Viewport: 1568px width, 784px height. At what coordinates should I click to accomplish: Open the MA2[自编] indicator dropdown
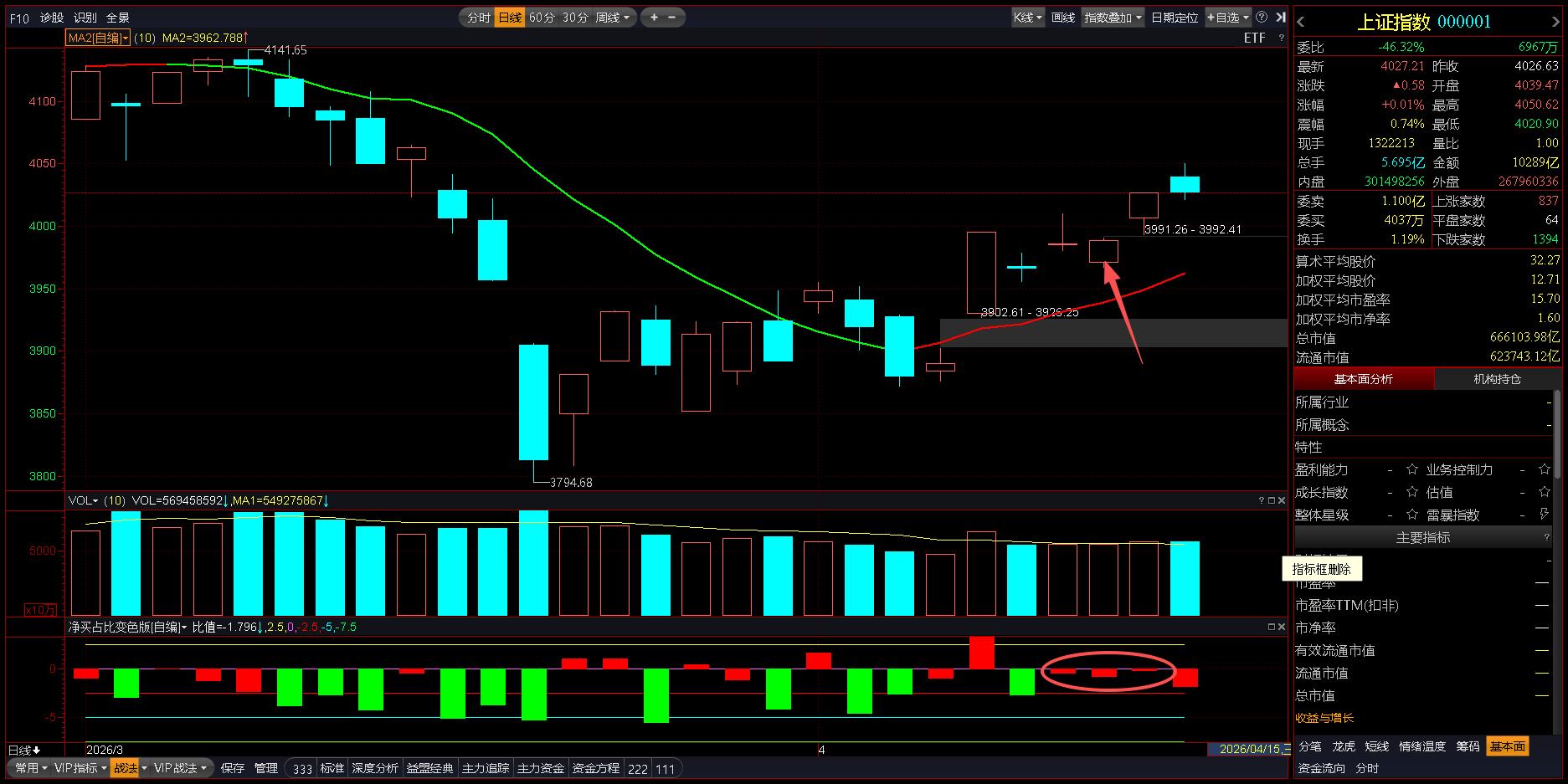coord(98,38)
